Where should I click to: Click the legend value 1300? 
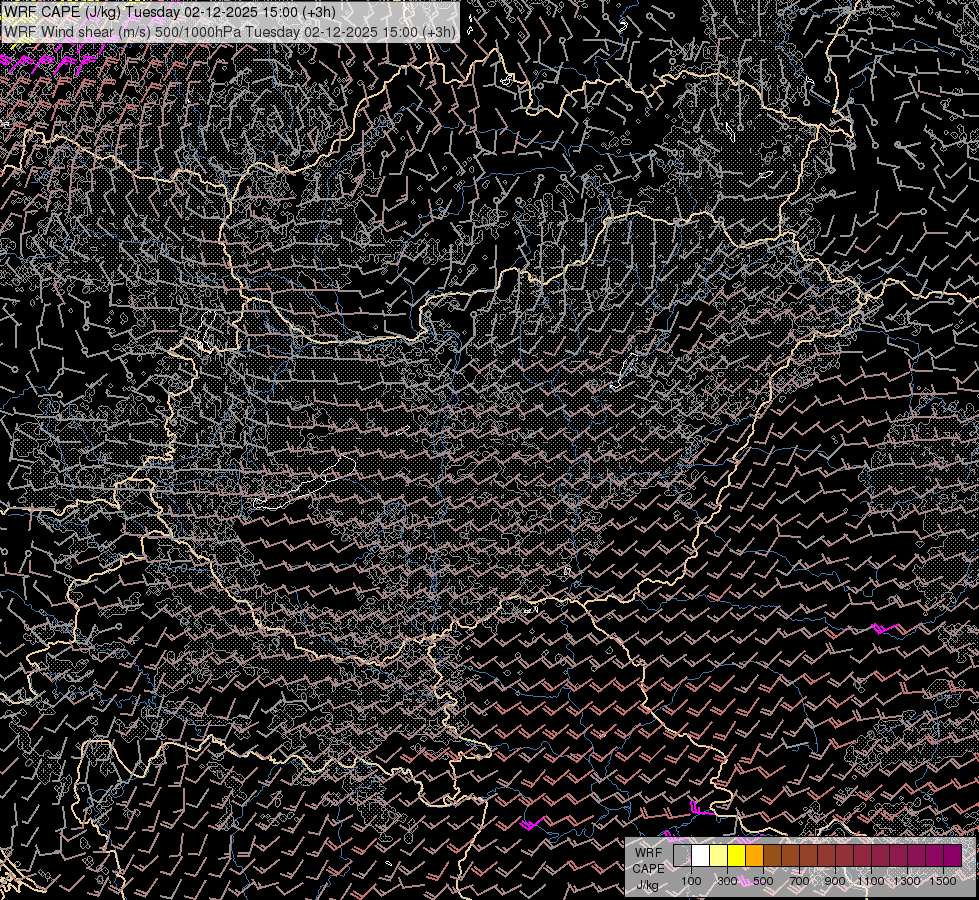coord(907,881)
